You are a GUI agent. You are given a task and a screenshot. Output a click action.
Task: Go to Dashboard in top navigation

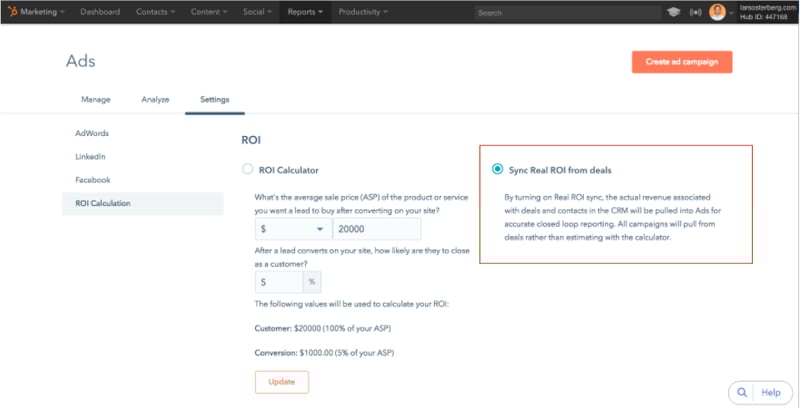(x=100, y=12)
